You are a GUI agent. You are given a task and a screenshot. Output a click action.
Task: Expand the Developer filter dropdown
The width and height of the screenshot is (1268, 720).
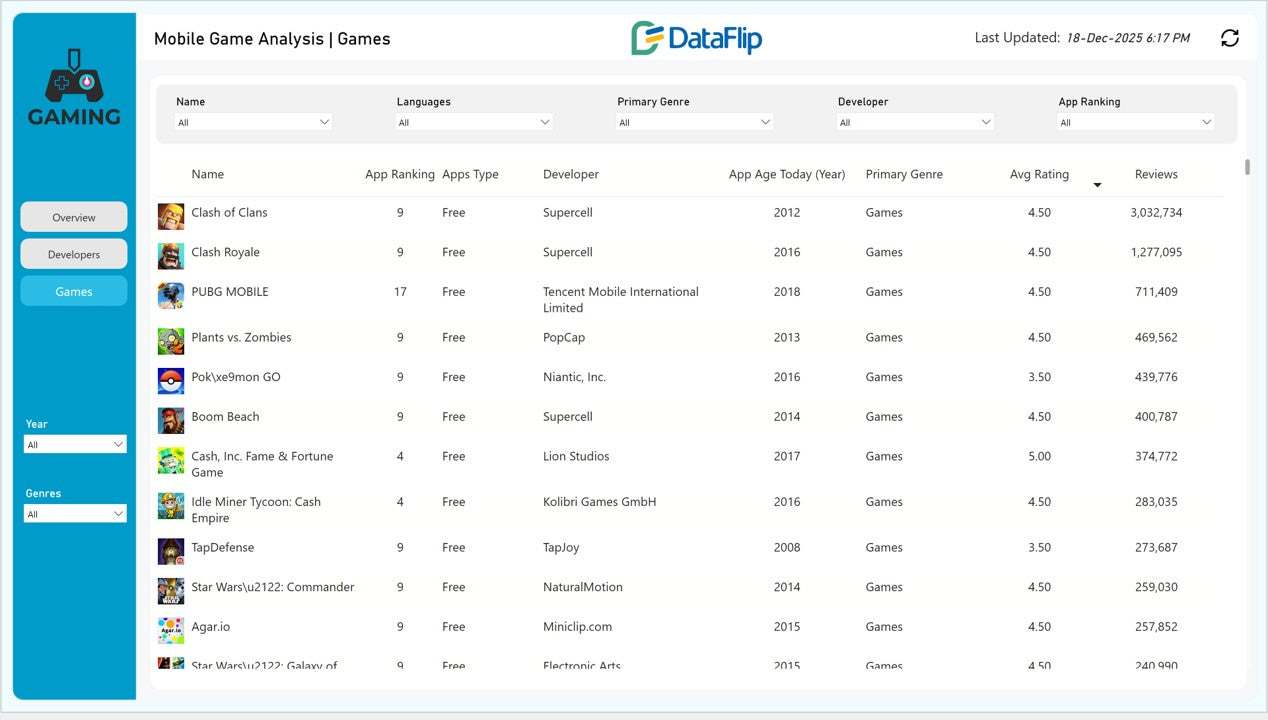pyautogui.click(x=915, y=122)
